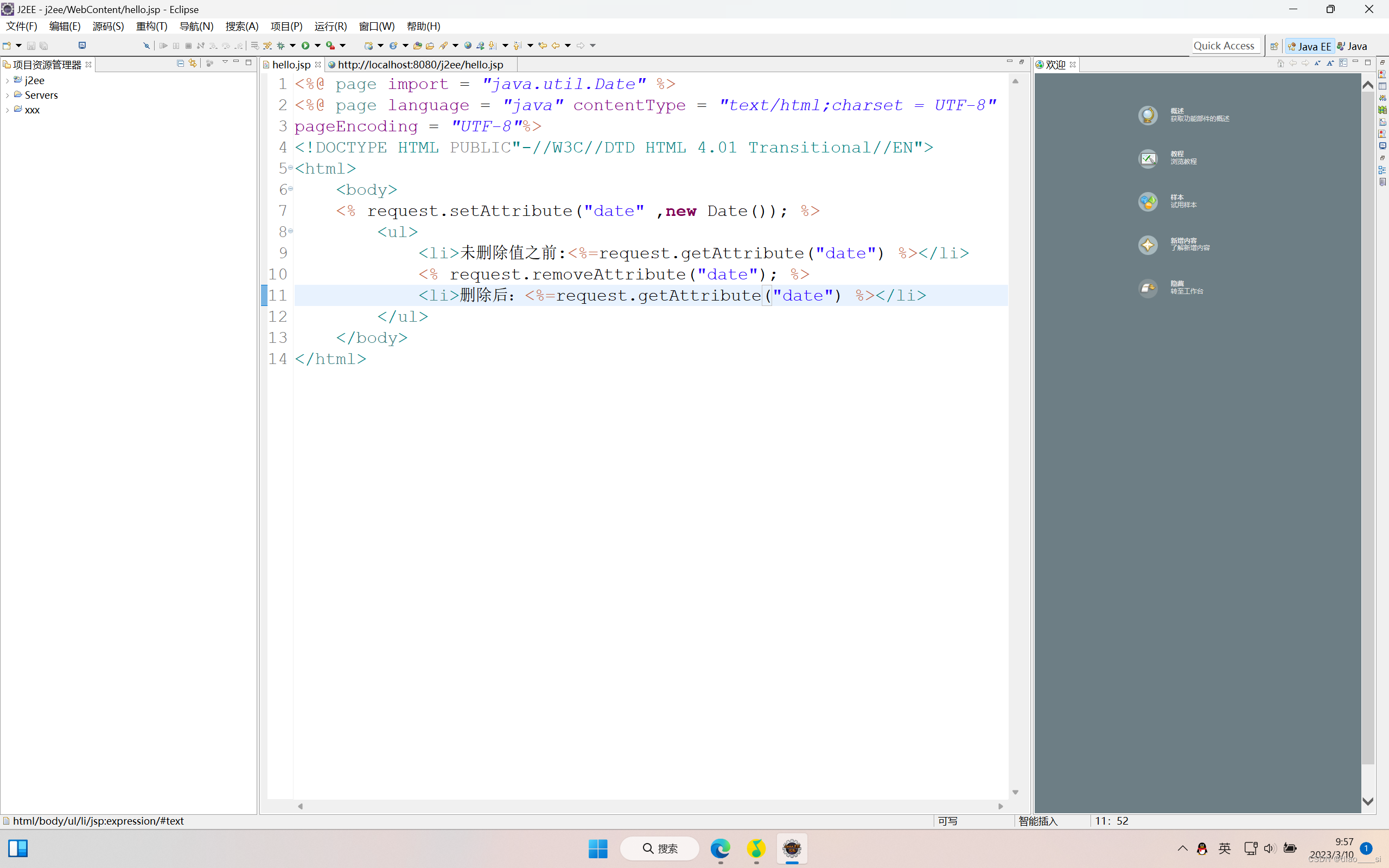Expand the j2ee project node
The height and width of the screenshot is (868, 1389).
(7, 81)
